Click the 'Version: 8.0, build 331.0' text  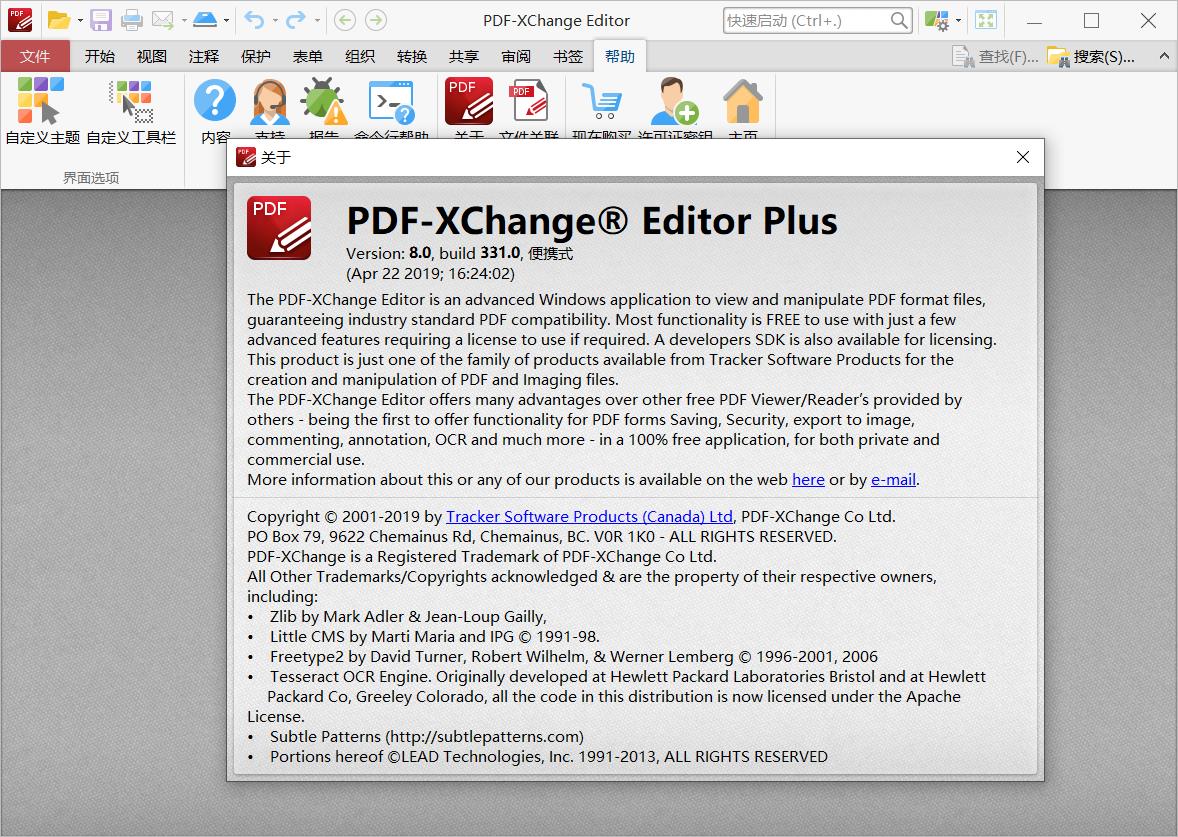tap(433, 253)
